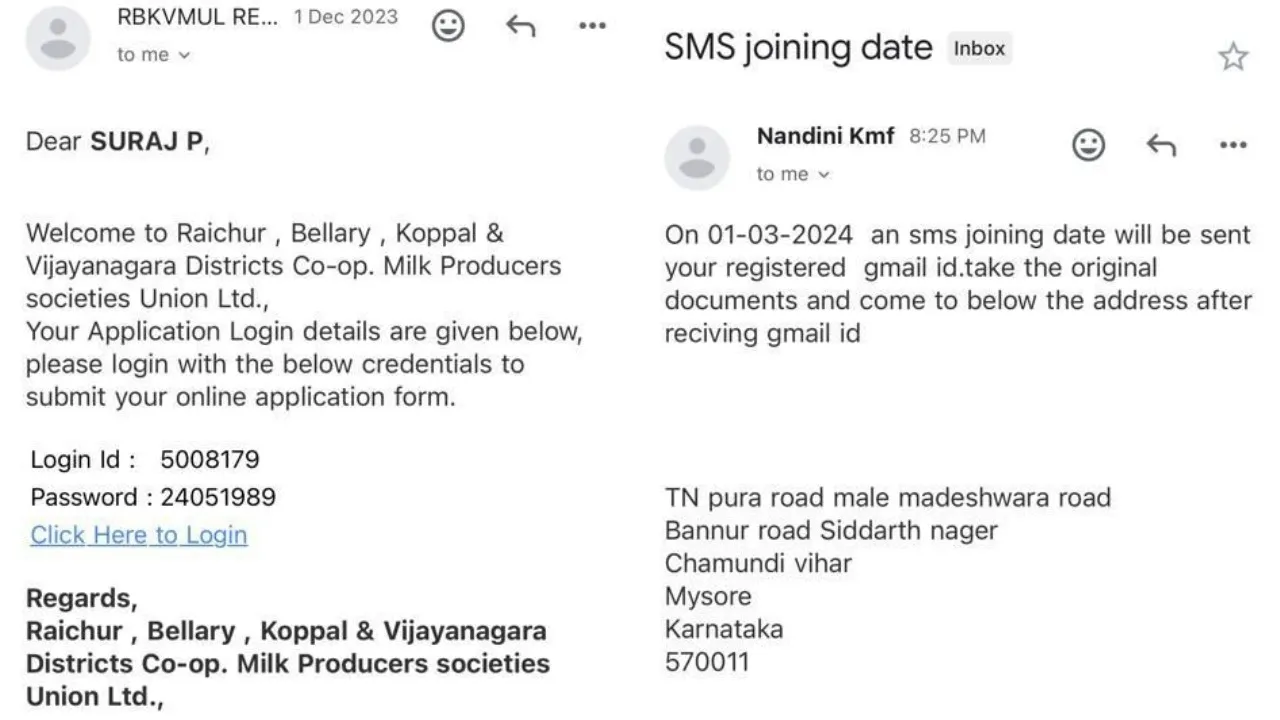
Task: Click the 8:25 PM timestamp
Action: pyautogui.click(x=946, y=136)
